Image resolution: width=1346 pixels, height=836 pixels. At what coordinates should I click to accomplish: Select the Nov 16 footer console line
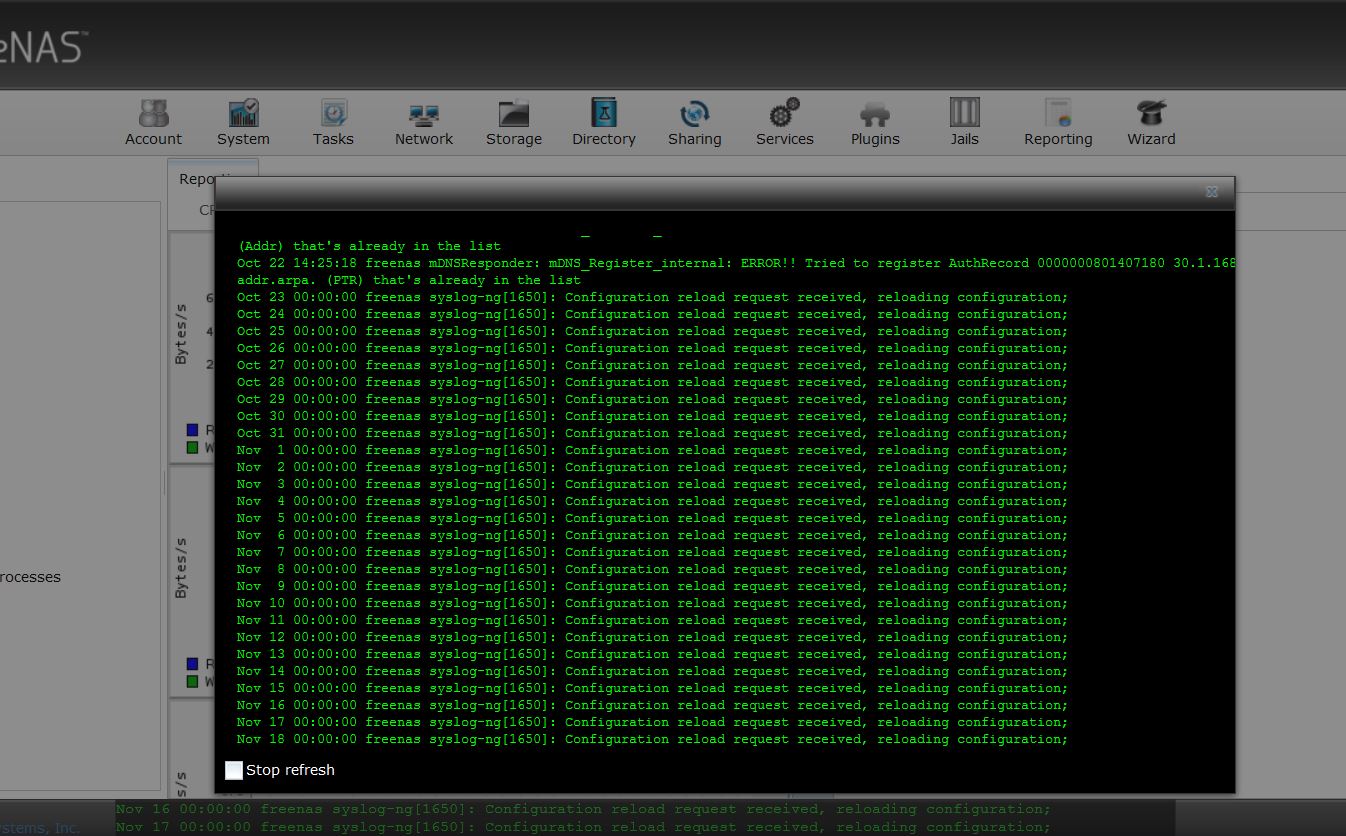[583, 809]
